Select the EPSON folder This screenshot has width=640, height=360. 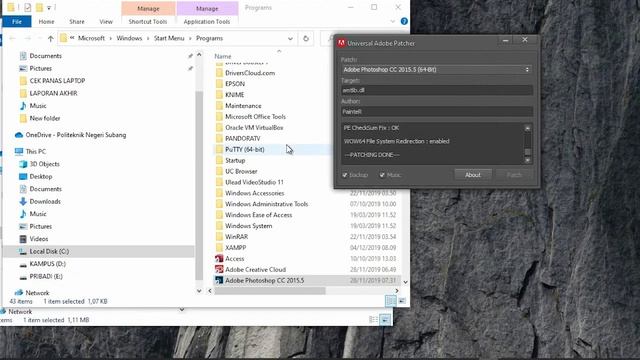pos(235,84)
